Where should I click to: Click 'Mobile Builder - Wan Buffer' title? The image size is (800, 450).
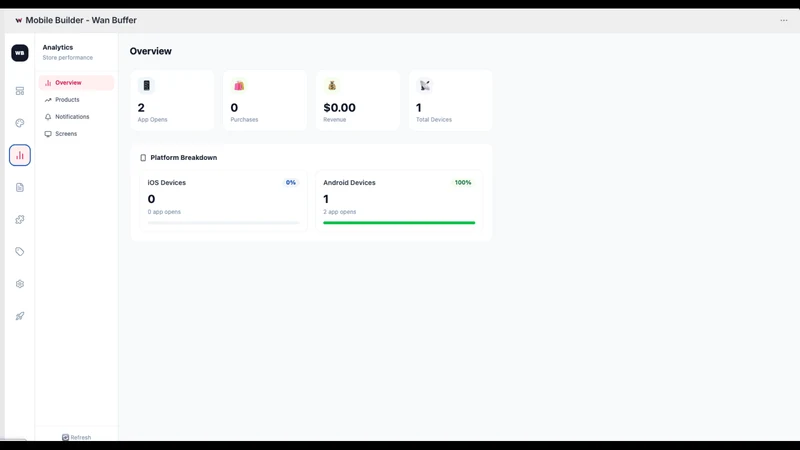(x=81, y=20)
